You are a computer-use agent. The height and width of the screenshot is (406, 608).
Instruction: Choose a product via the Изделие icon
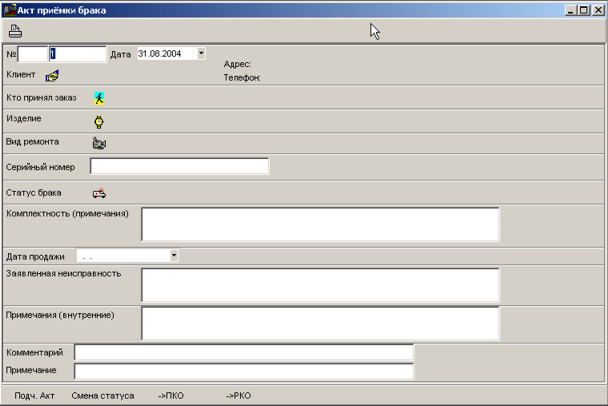tap(99, 121)
